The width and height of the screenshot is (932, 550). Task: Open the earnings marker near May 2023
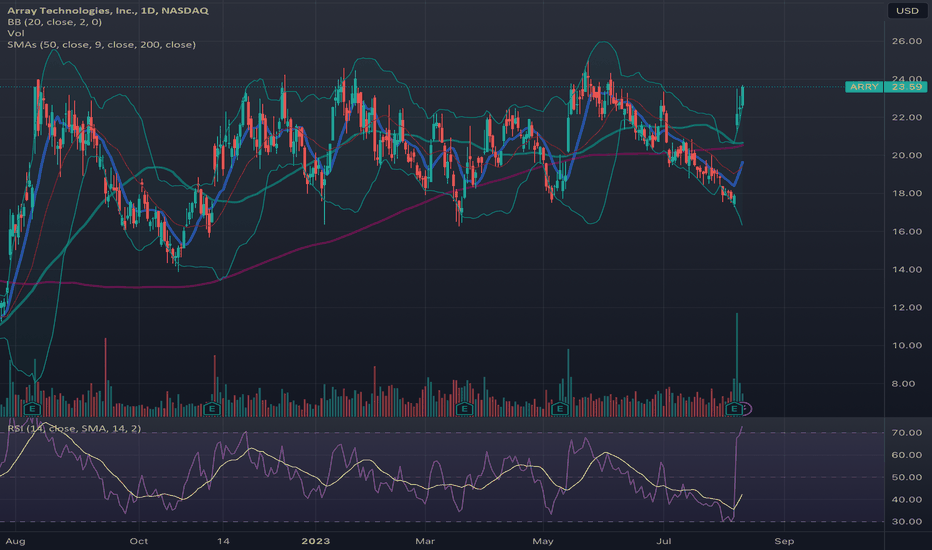click(559, 408)
